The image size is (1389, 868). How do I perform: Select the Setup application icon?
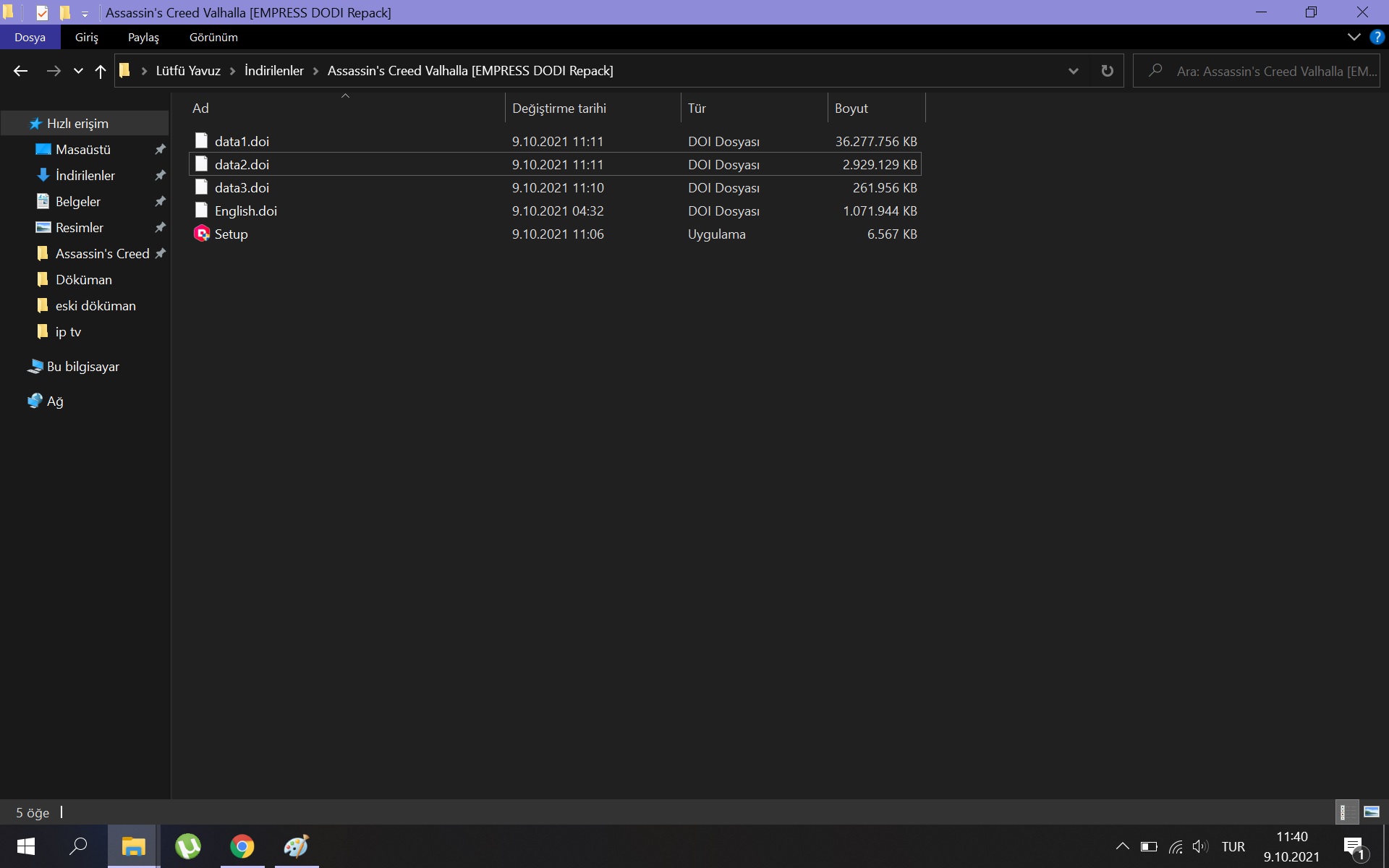(x=202, y=234)
